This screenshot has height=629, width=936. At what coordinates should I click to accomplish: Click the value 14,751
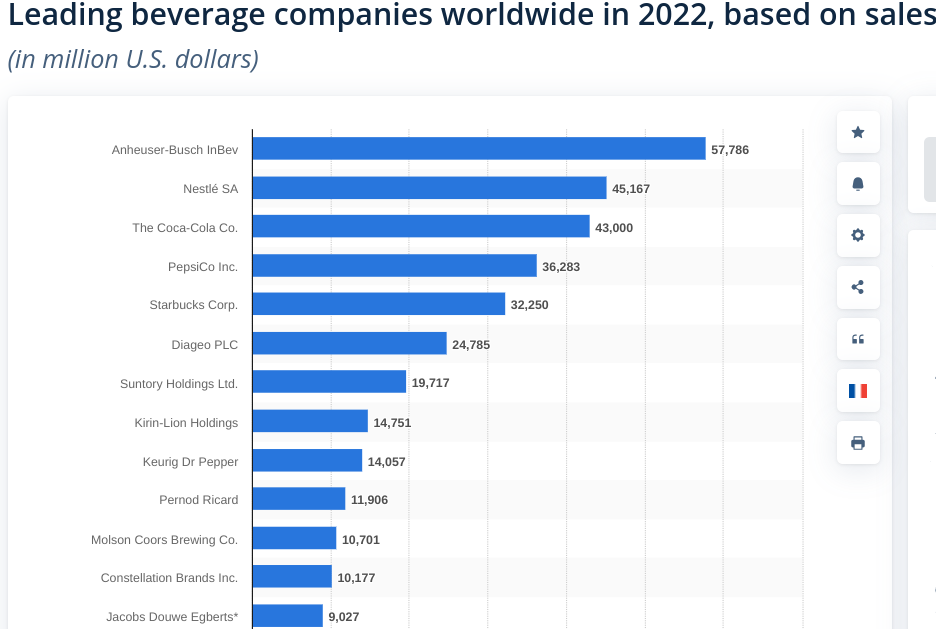(x=392, y=423)
